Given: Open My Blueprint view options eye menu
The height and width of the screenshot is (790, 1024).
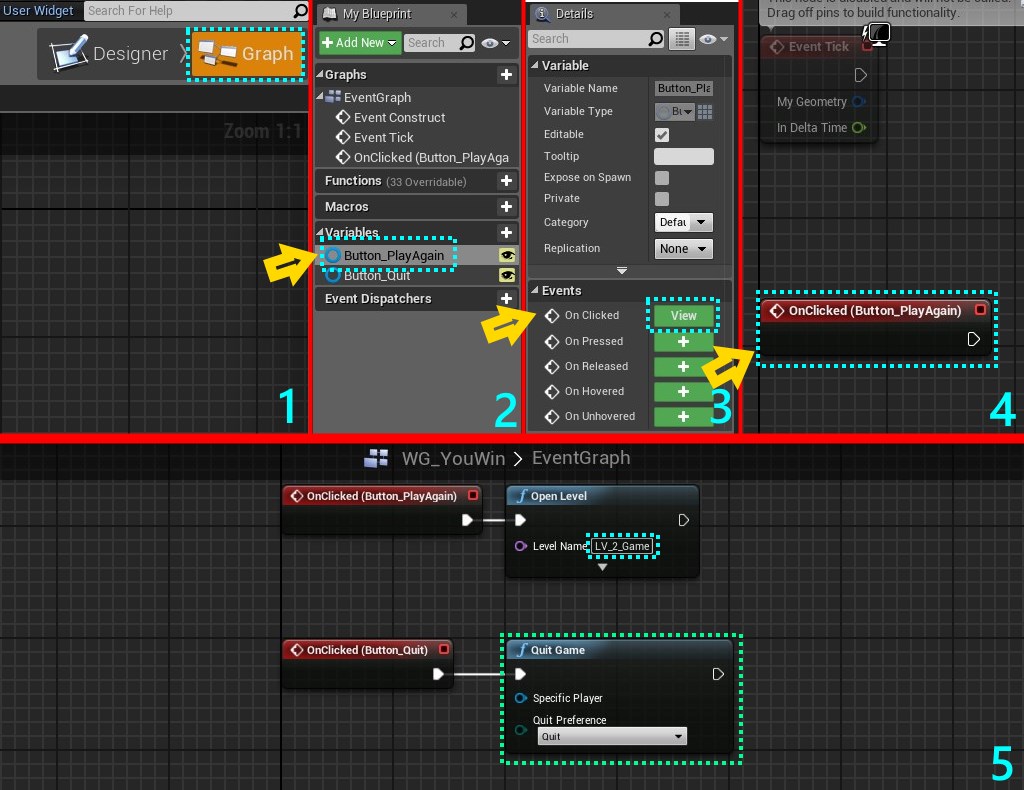Looking at the screenshot, I should tap(495, 43).
